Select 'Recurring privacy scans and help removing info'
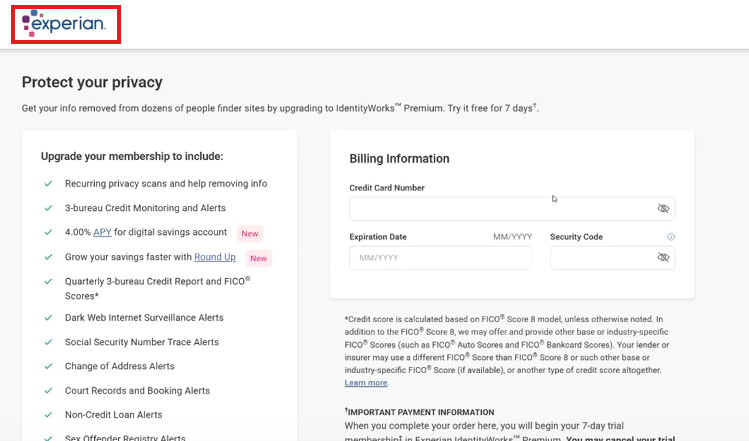The height and width of the screenshot is (441, 749). [x=166, y=183]
